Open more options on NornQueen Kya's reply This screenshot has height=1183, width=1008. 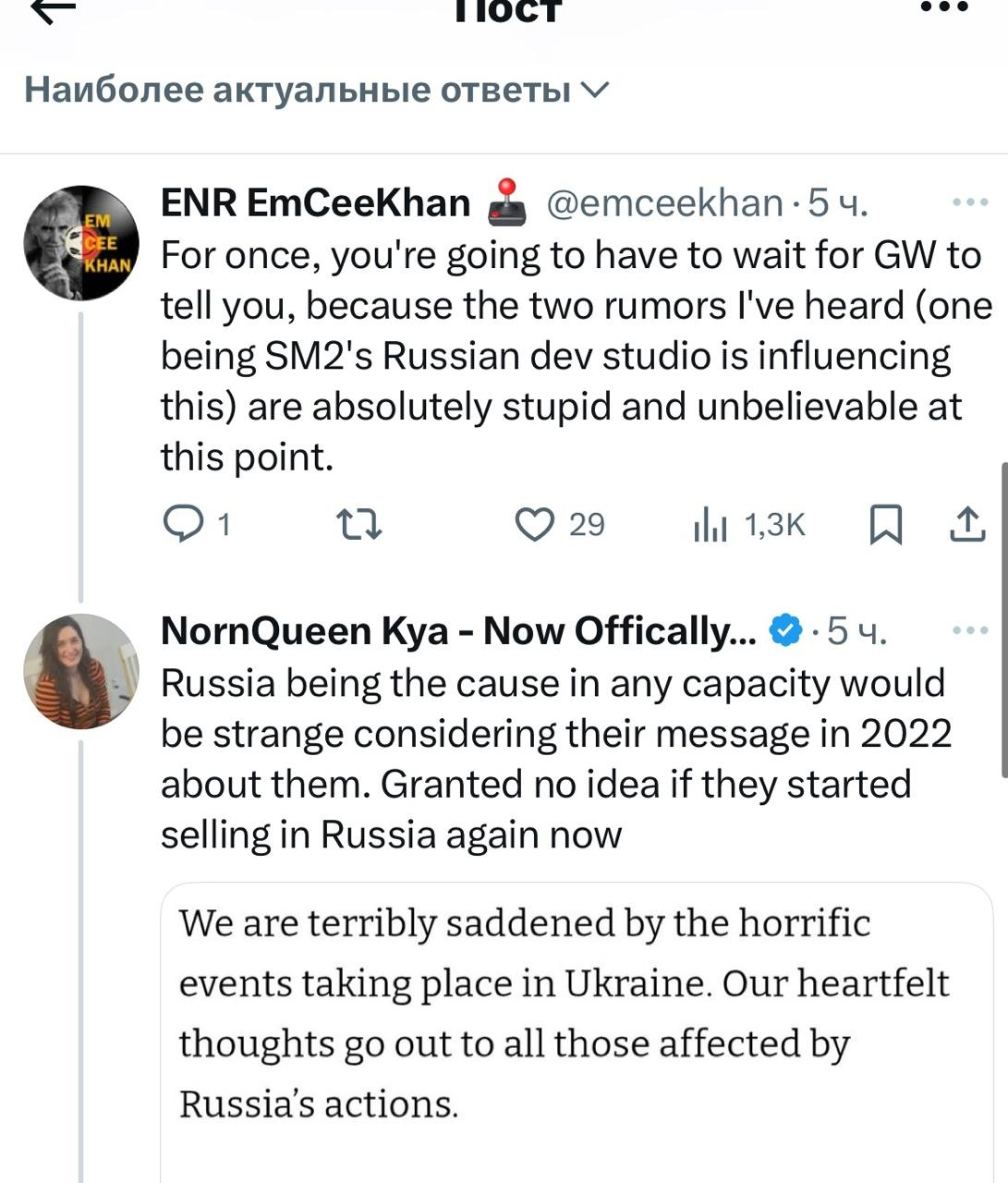point(969,631)
